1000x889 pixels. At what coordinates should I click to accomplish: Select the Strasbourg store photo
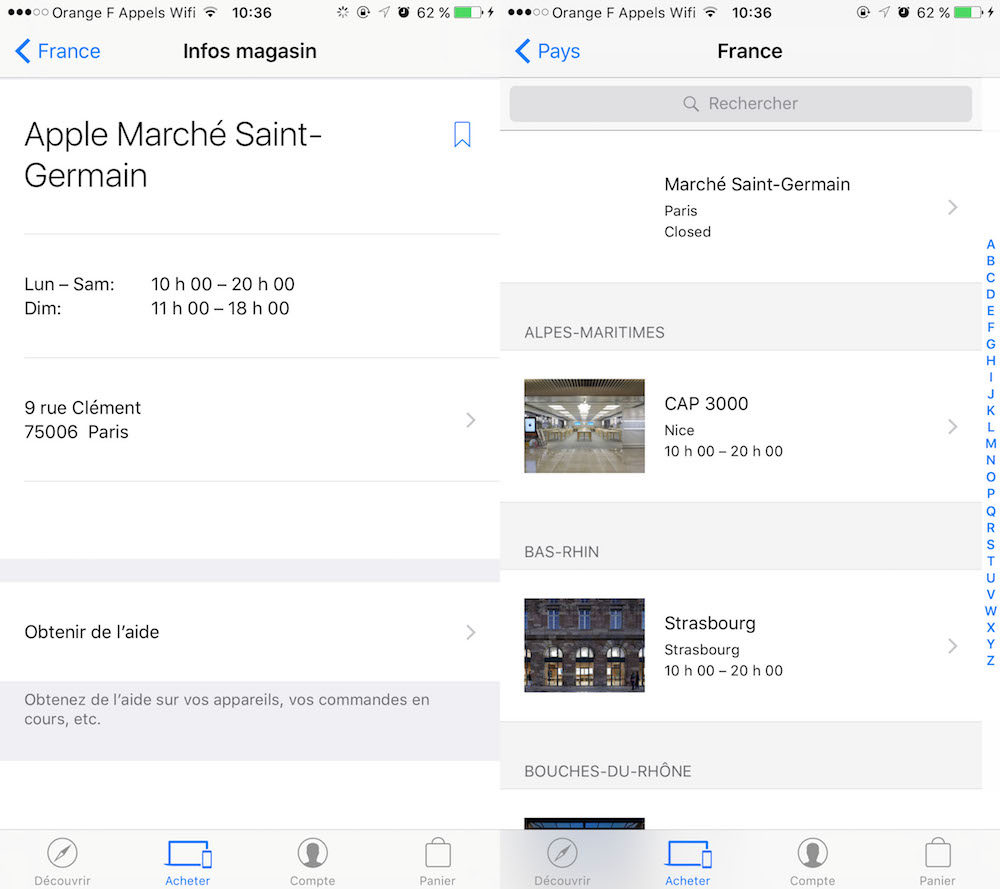point(584,645)
